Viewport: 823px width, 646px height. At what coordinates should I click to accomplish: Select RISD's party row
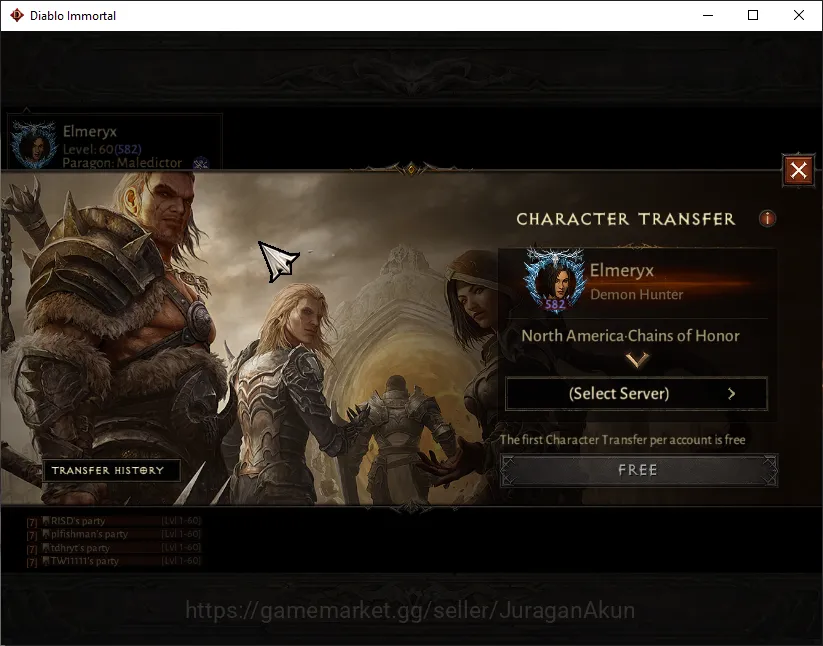pyautogui.click(x=114, y=521)
